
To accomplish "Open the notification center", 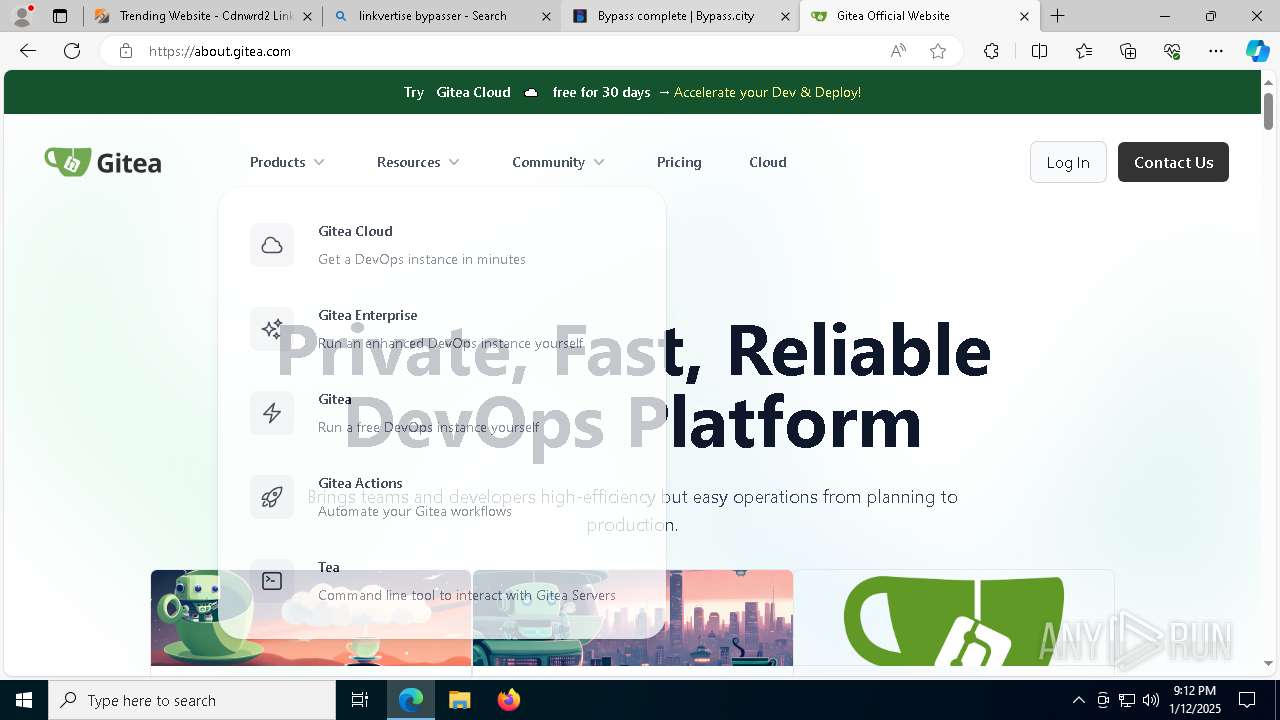I will (x=1247, y=700).
